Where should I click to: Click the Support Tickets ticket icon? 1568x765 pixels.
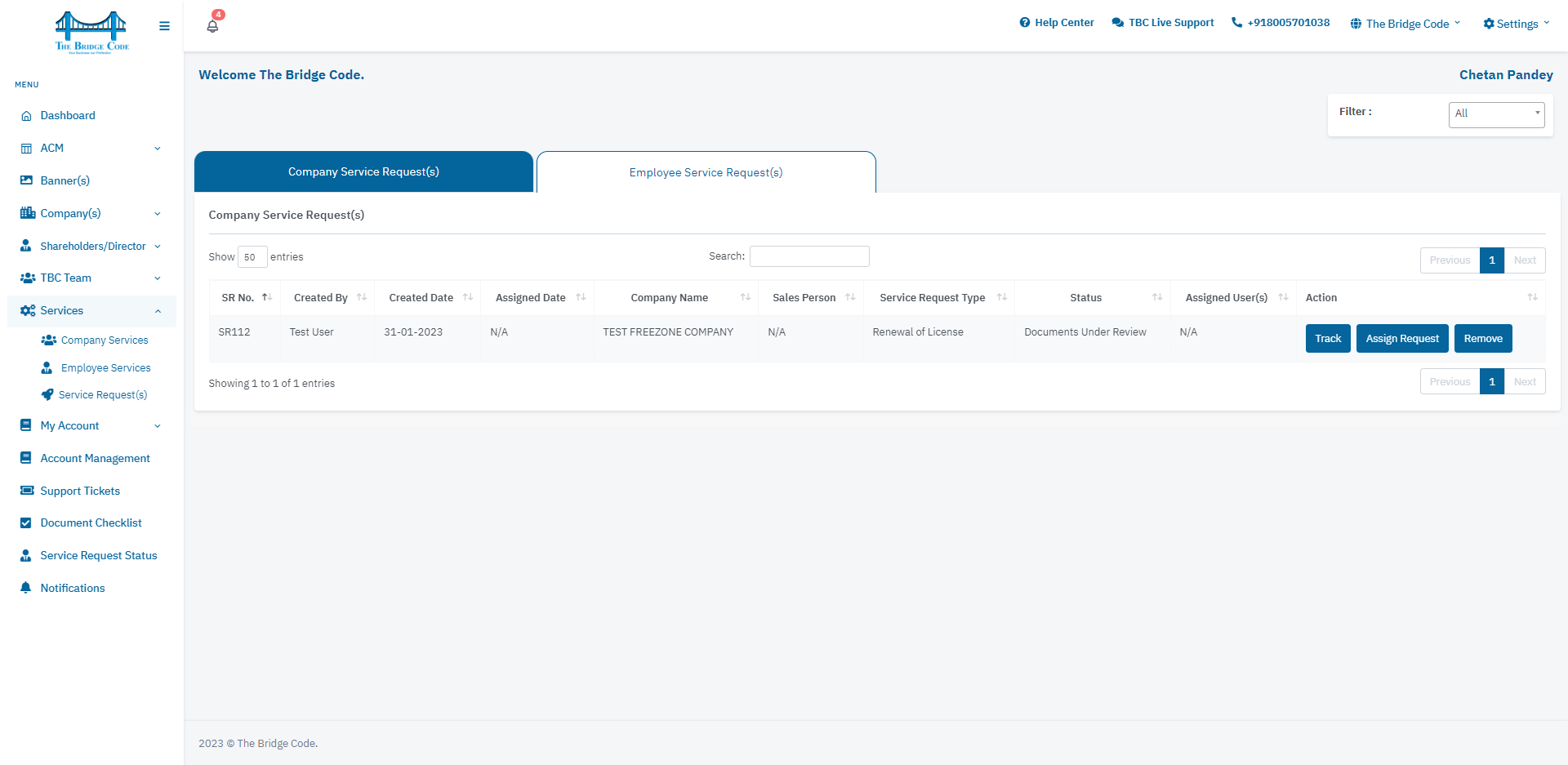(27, 491)
